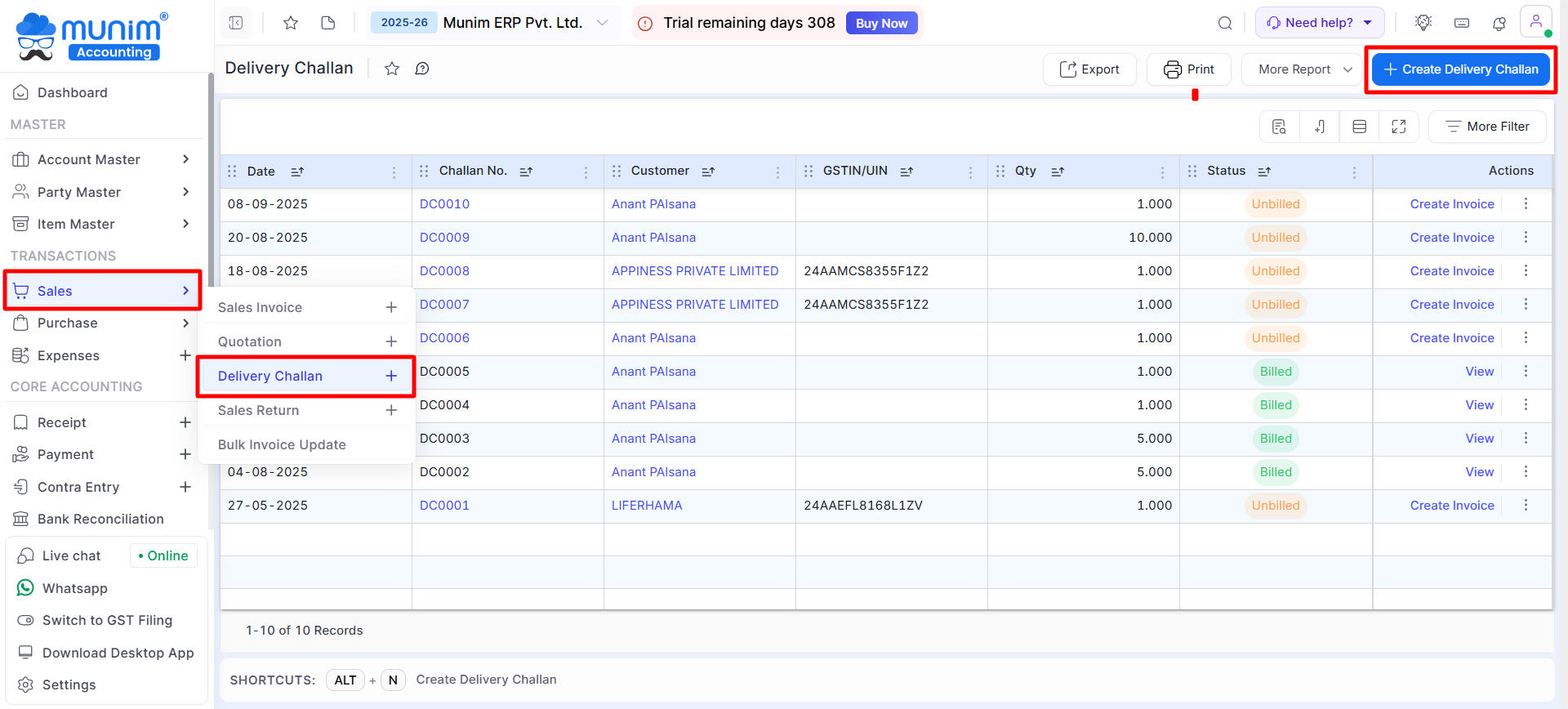The width and height of the screenshot is (1568, 709).
Task: Open the user profile avatar icon
Action: click(1535, 21)
